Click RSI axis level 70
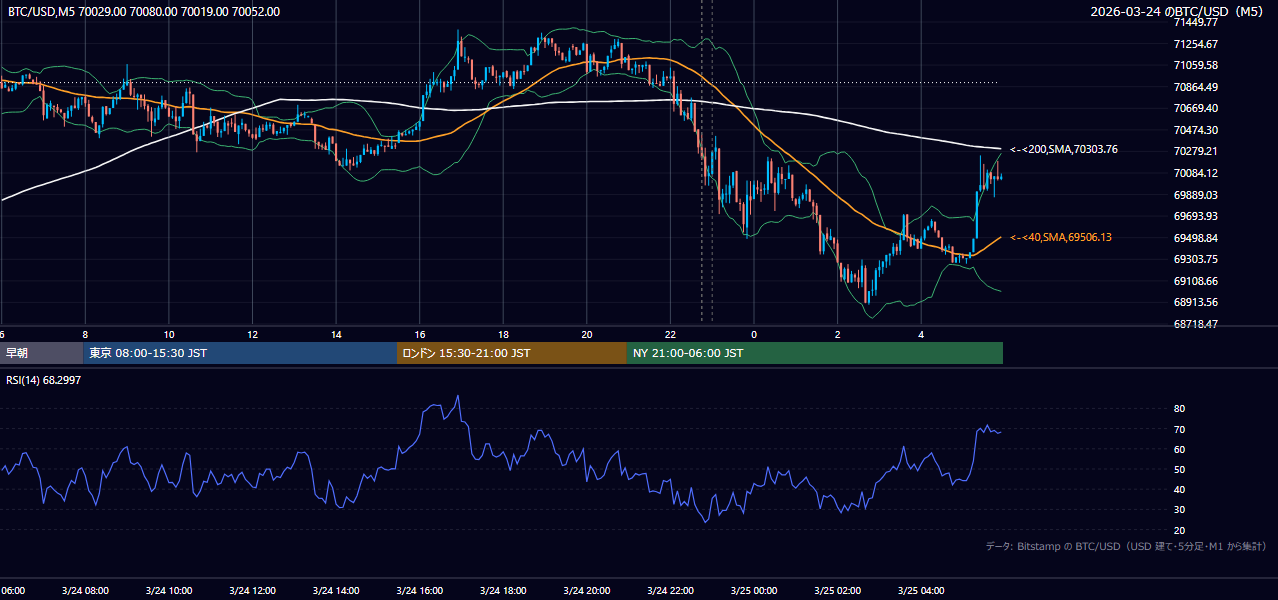 pyautogui.click(x=1179, y=429)
